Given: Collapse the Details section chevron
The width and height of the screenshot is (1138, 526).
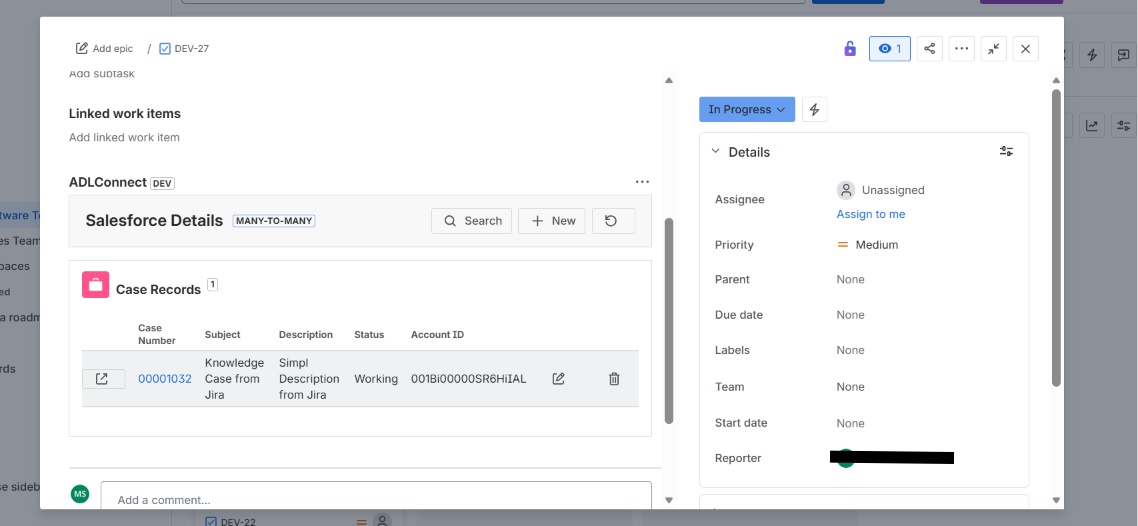Looking at the screenshot, I should (715, 152).
